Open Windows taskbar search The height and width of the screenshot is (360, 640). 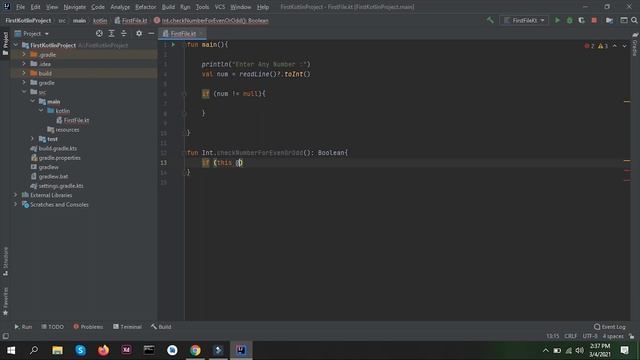[x=34, y=350]
